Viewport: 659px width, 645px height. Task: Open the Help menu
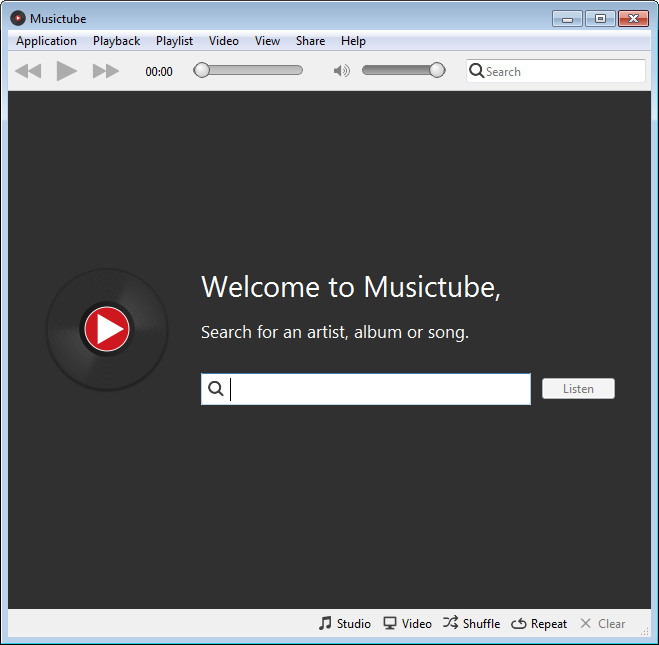[x=353, y=41]
